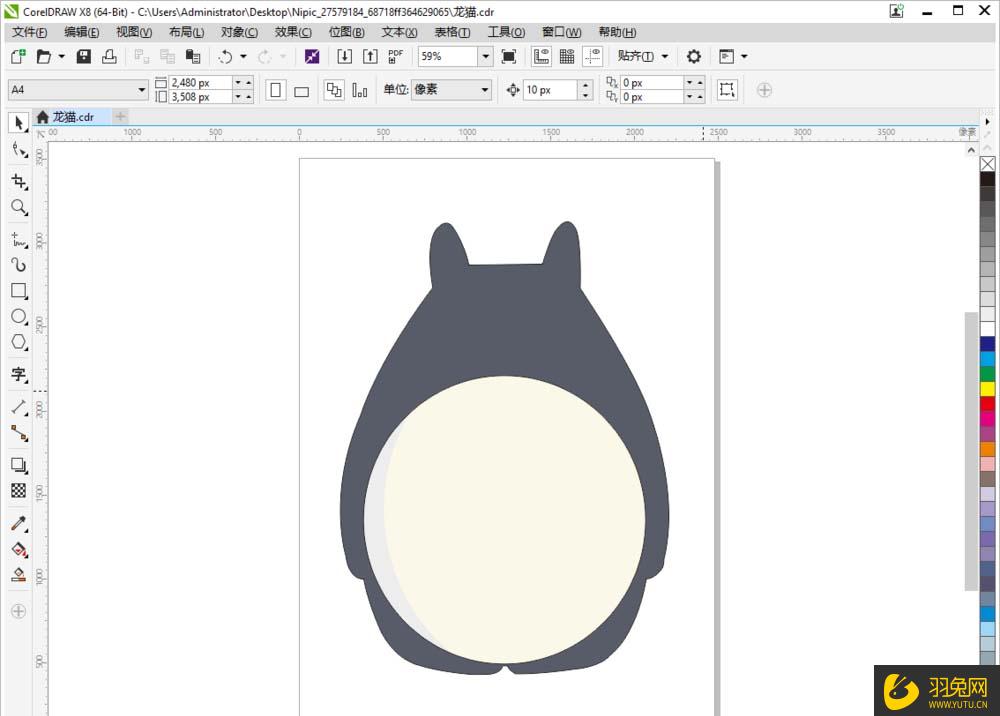Select the Zoom magnifier tool

[19, 207]
